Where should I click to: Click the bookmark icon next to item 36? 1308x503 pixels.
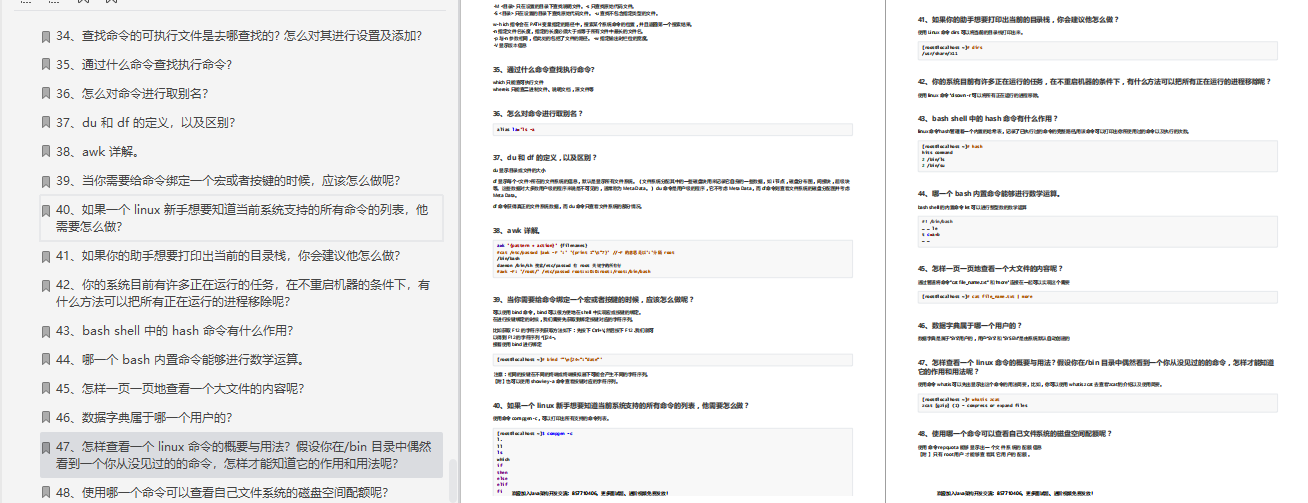pyautogui.click(x=46, y=94)
